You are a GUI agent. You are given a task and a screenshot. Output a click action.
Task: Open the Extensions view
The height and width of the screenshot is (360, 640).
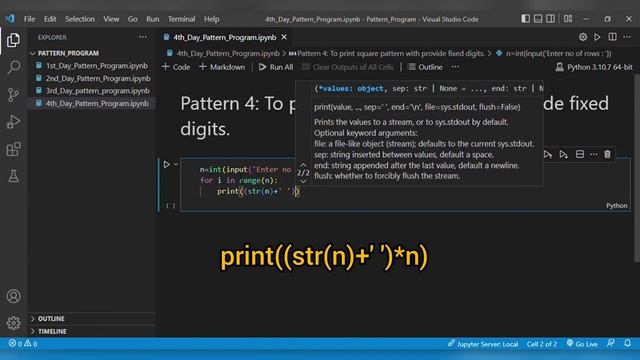tap(13, 149)
